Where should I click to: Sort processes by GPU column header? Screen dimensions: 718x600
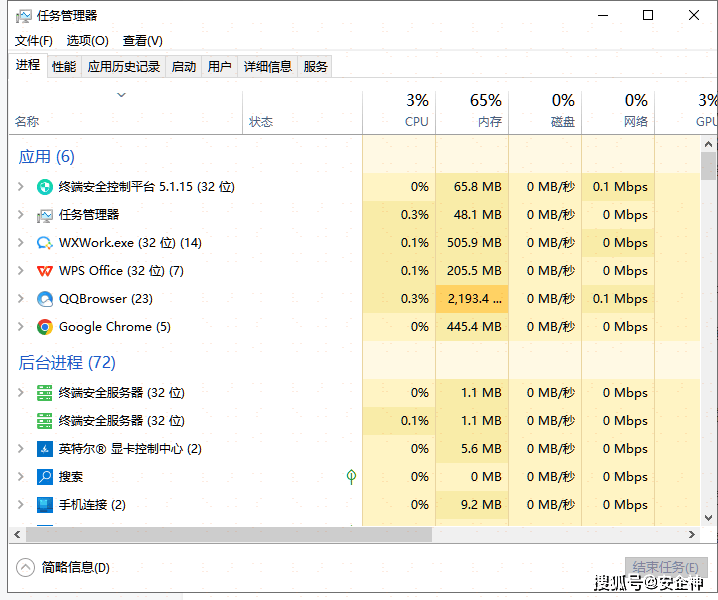tap(686, 113)
